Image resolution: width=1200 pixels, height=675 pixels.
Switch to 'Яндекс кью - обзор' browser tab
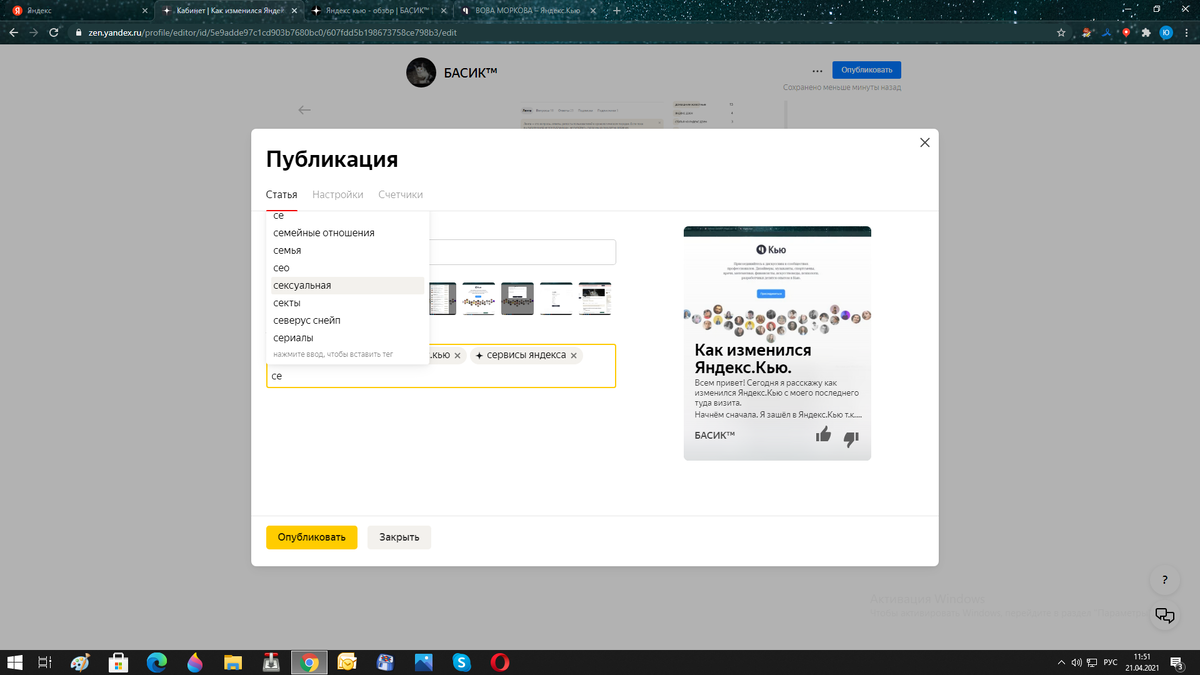point(379,10)
